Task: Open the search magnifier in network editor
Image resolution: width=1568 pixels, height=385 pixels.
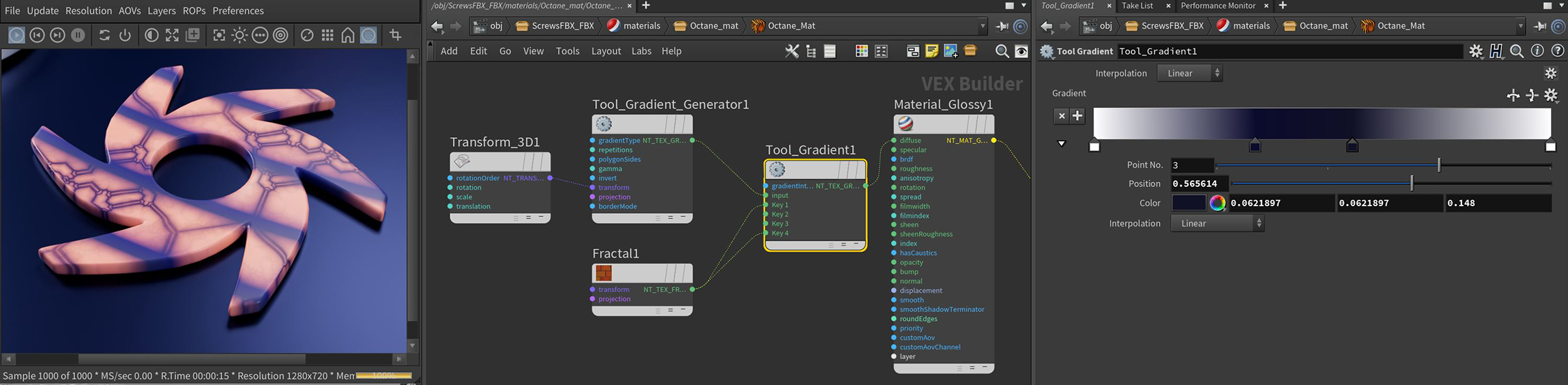Action: click(x=1002, y=51)
